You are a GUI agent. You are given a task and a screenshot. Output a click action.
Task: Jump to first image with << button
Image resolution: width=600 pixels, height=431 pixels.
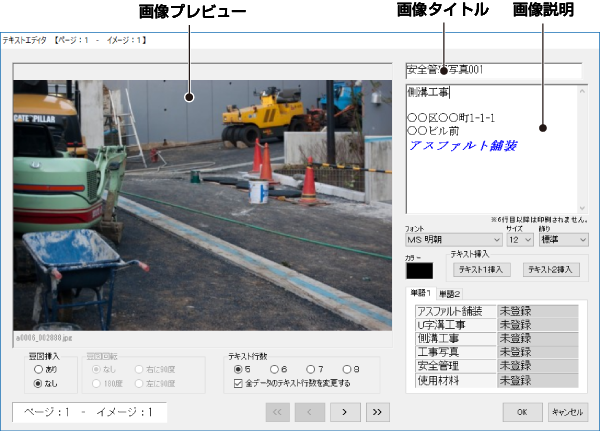pyautogui.click(x=277, y=412)
